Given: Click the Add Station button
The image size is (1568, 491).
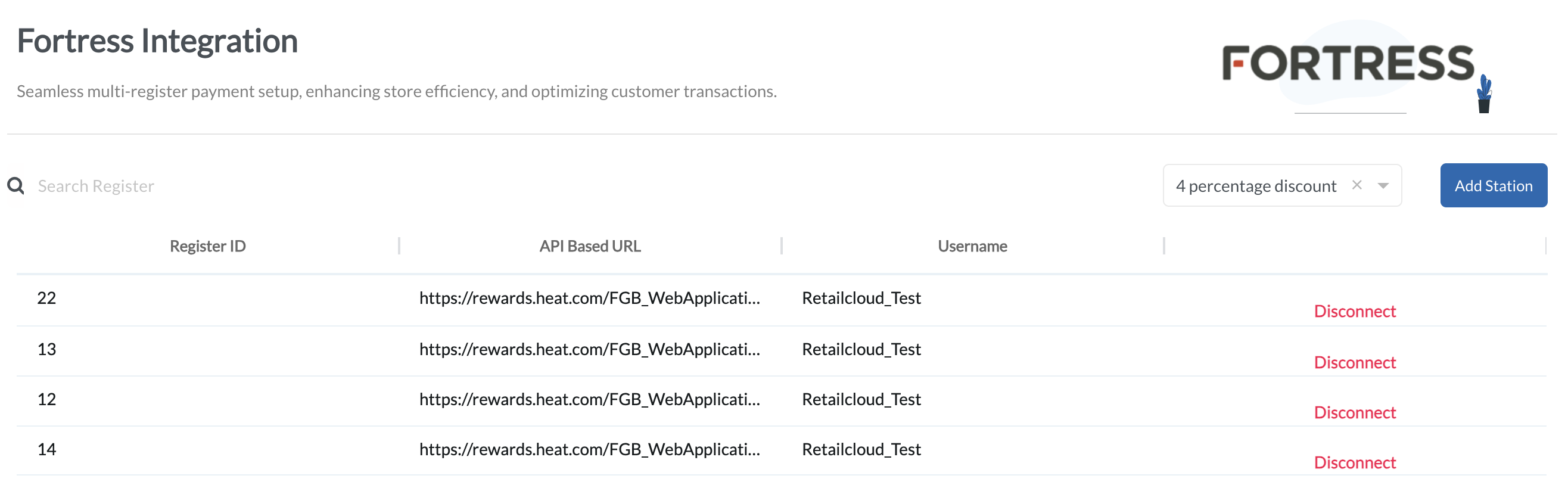Looking at the screenshot, I should coord(1493,186).
